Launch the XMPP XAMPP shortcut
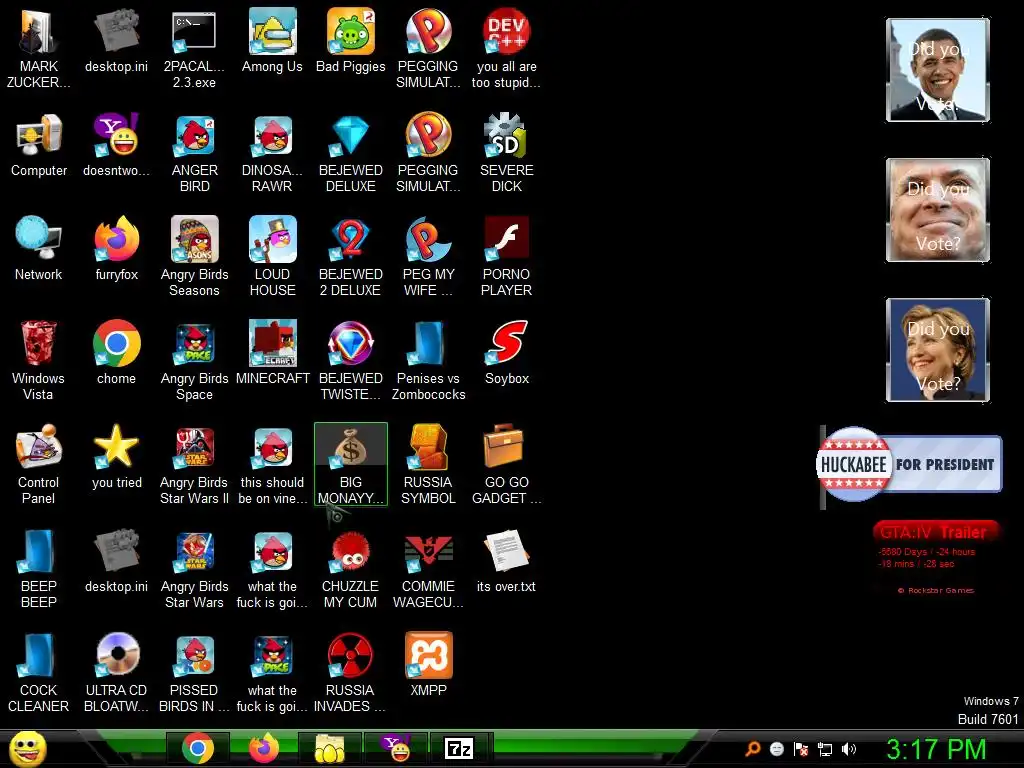Viewport: 1024px width, 768px height. (428, 665)
